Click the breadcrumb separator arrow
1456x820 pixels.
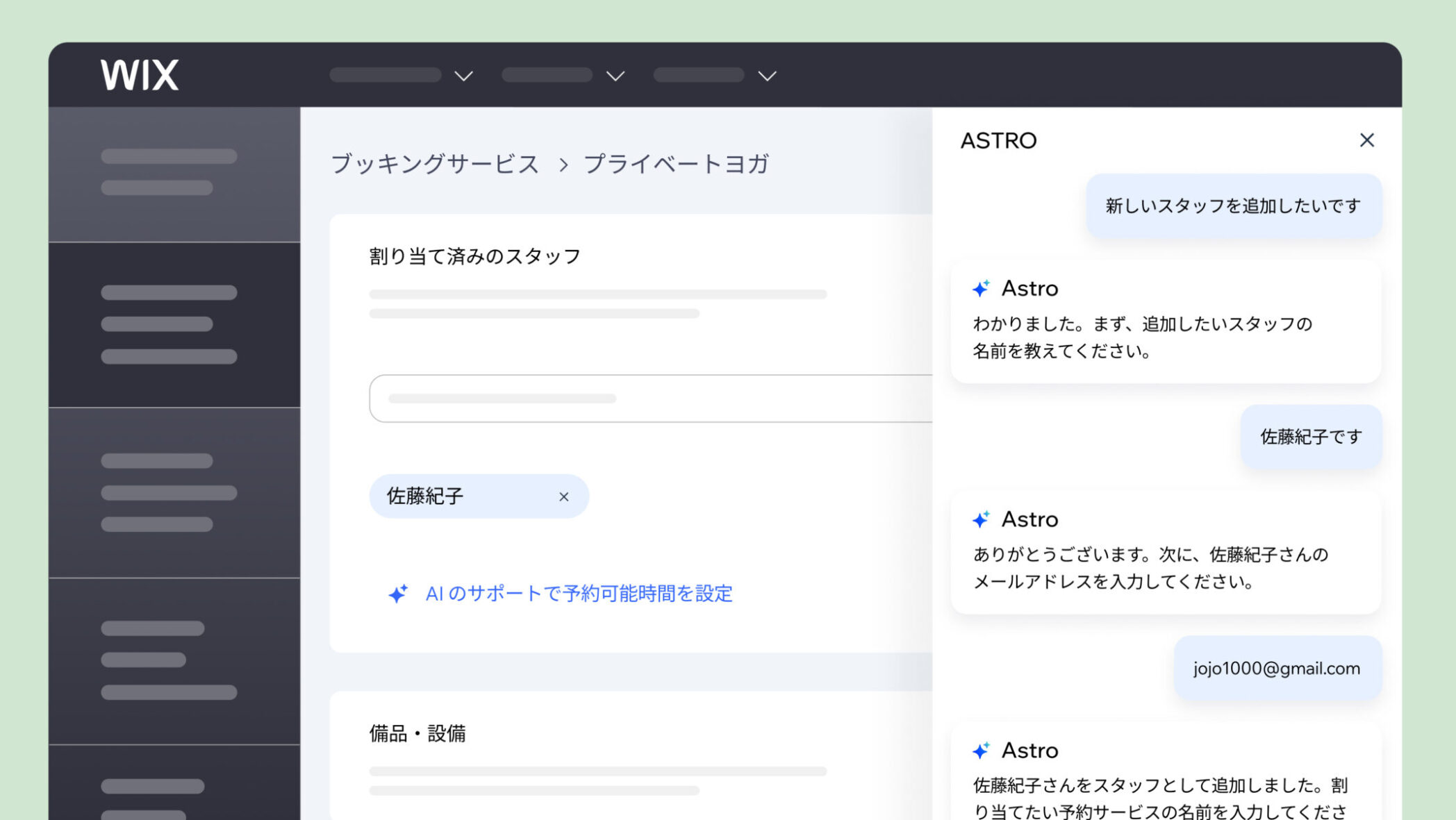click(563, 165)
